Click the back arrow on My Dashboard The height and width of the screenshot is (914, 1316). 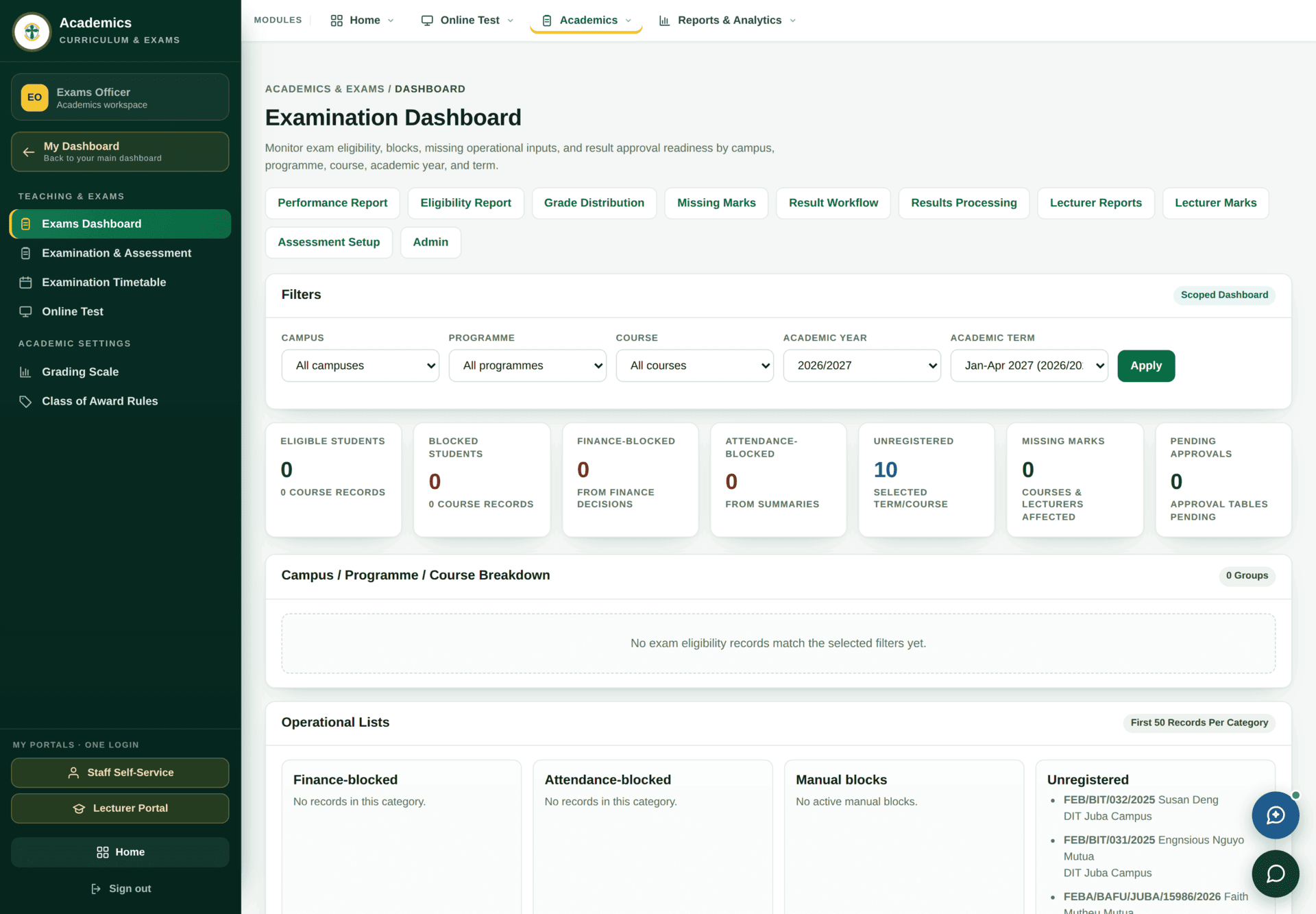(29, 152)
